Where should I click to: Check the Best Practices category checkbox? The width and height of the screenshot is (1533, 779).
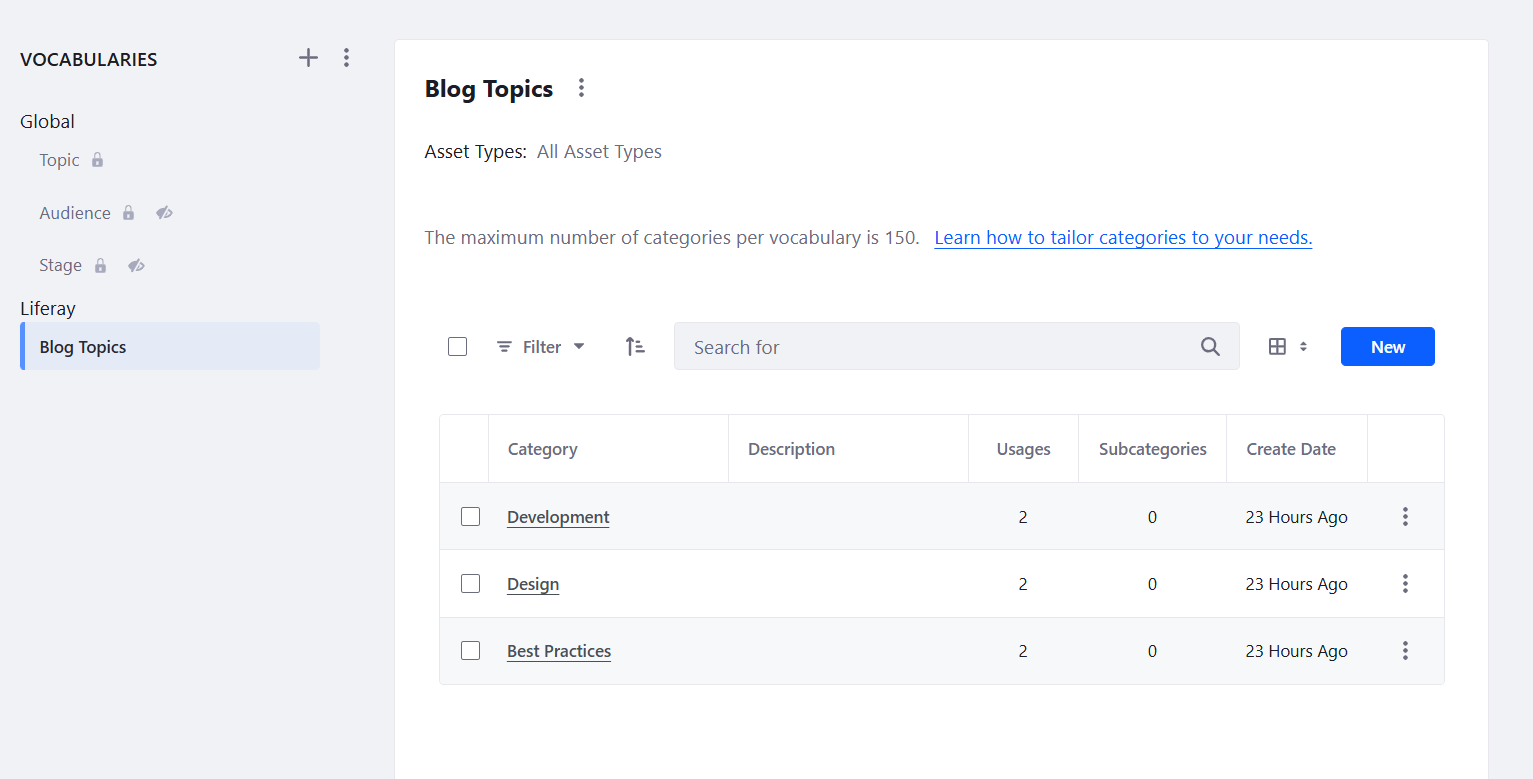(470, 651)
